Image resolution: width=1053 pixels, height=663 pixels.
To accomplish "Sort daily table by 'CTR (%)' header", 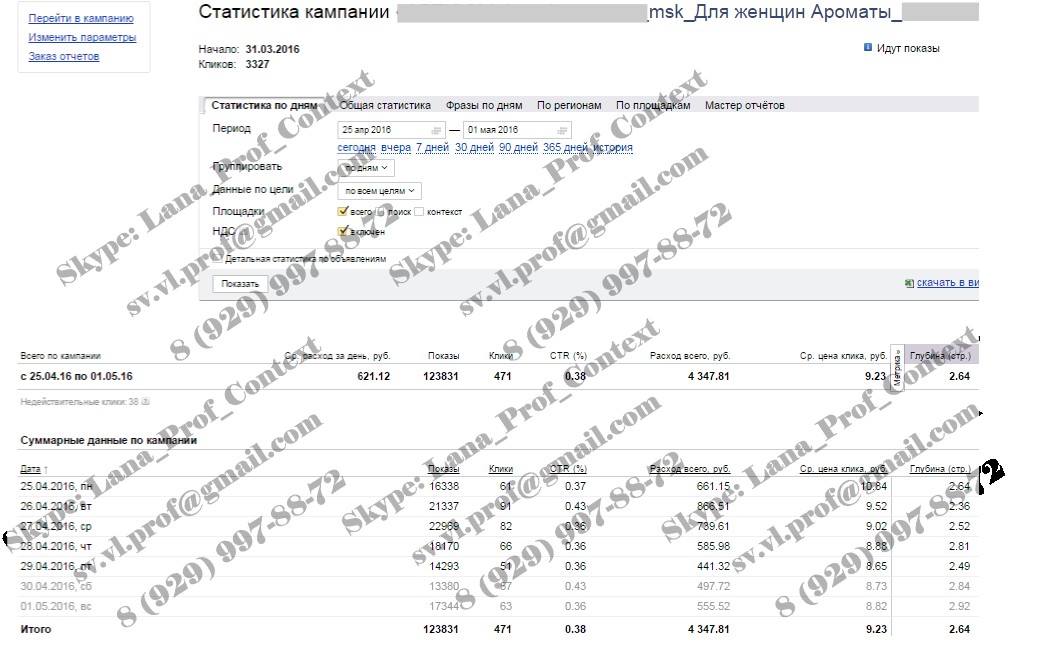I will click(x=568, y=469).
